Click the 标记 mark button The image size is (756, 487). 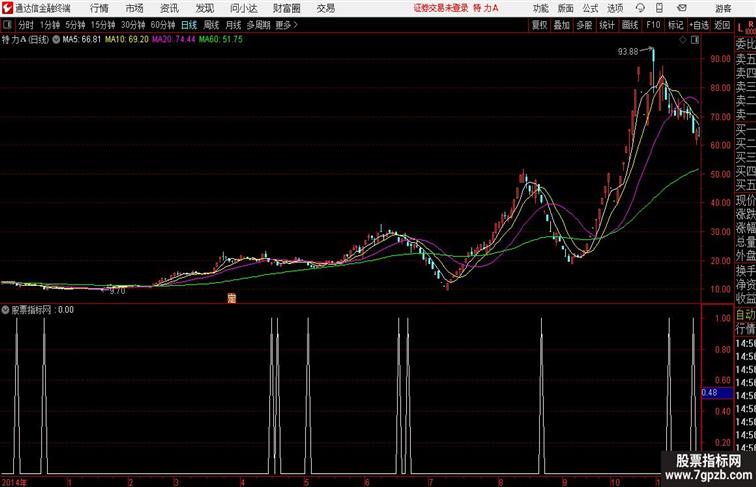[675, 25]
